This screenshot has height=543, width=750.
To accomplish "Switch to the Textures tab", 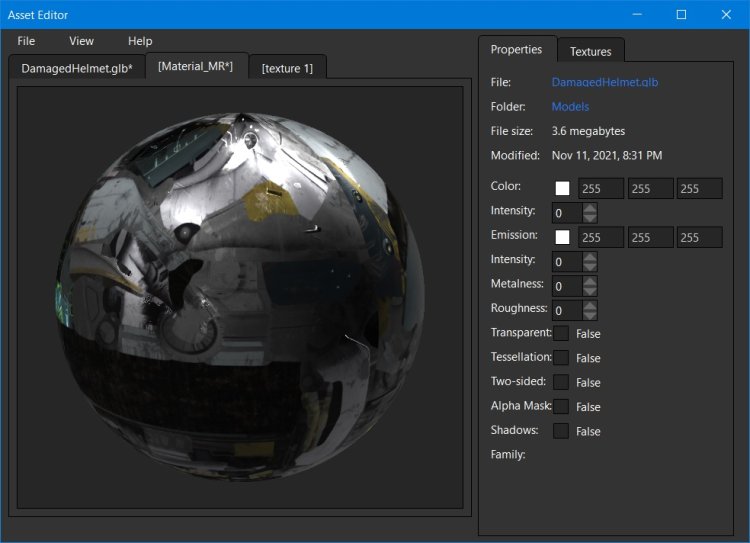I will coord(590,51).
